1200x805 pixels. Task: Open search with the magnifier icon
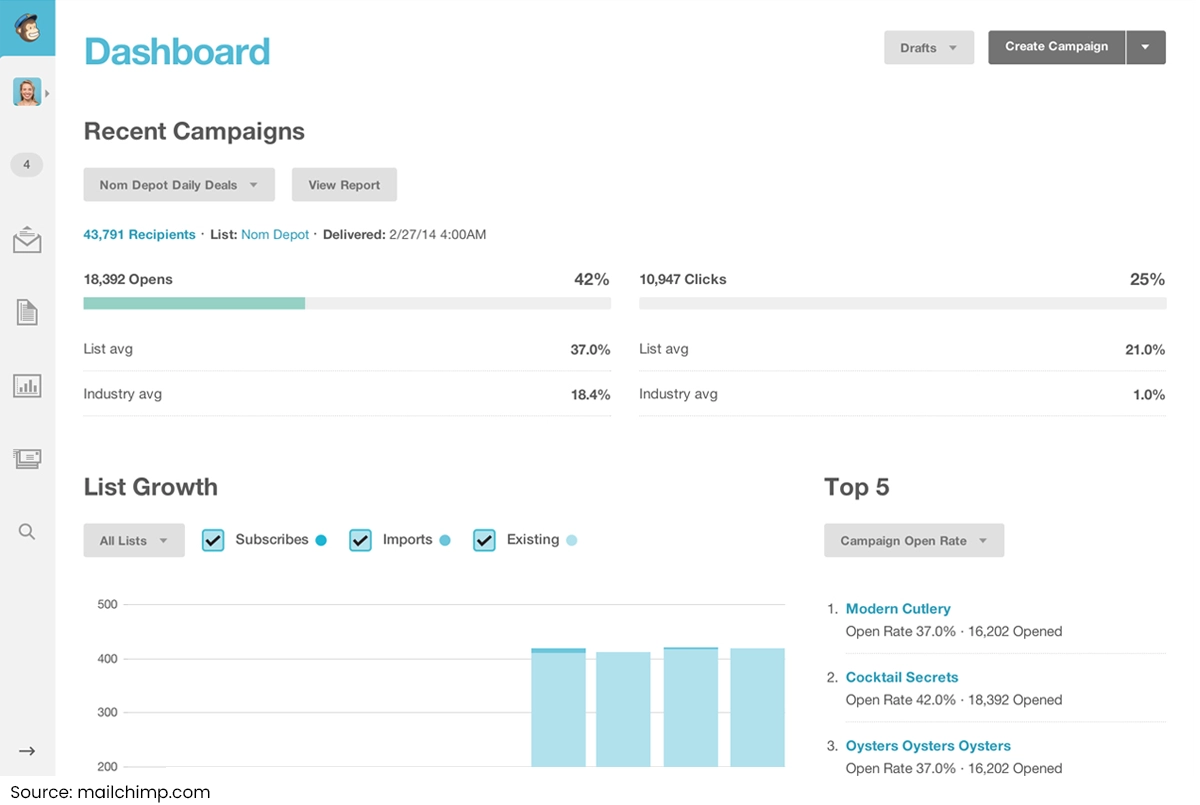[x=27, y=532]
